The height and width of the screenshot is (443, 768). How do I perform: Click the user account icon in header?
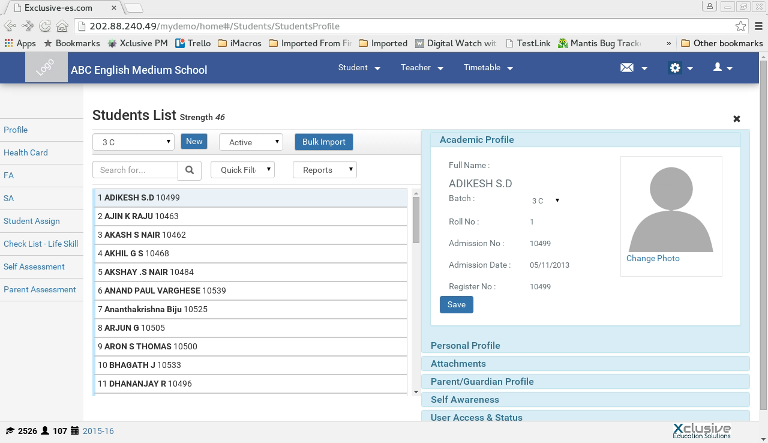coord(717,68)
